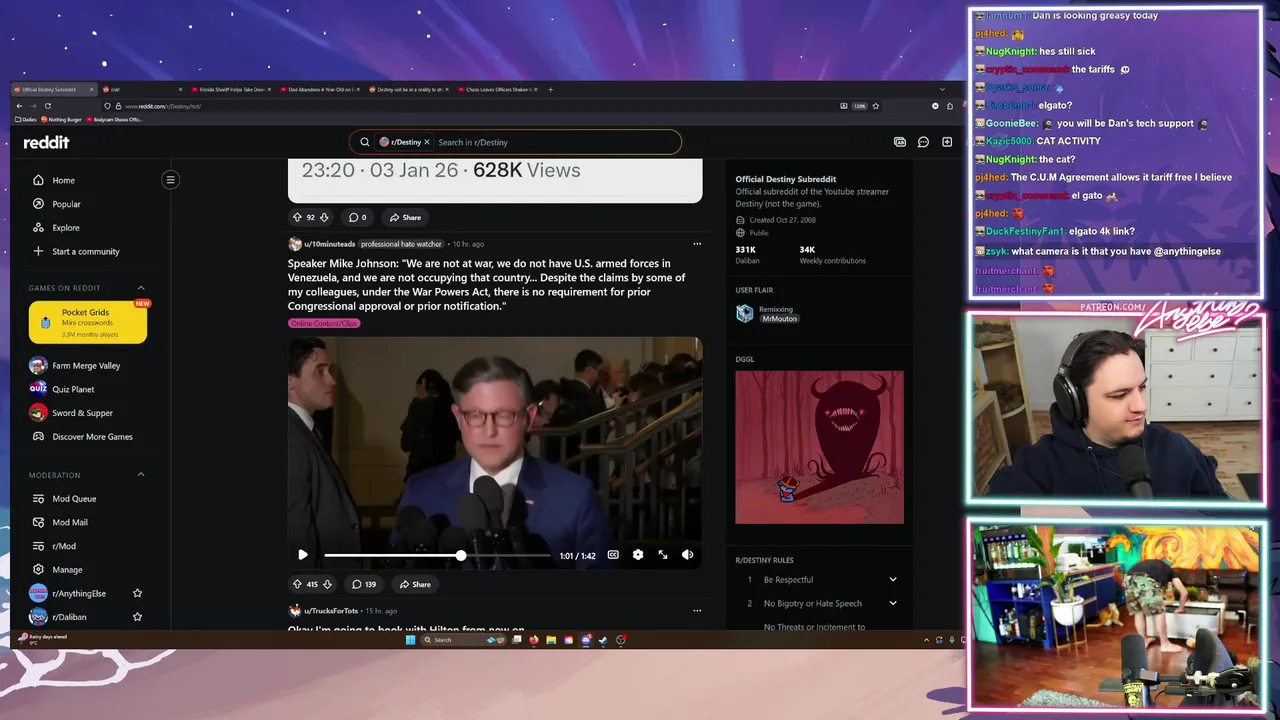Collapse the Reddit navigation sidebar
Image resolution: width=1280 pixels, height=720 pixels.
click(x=170, y=180)
